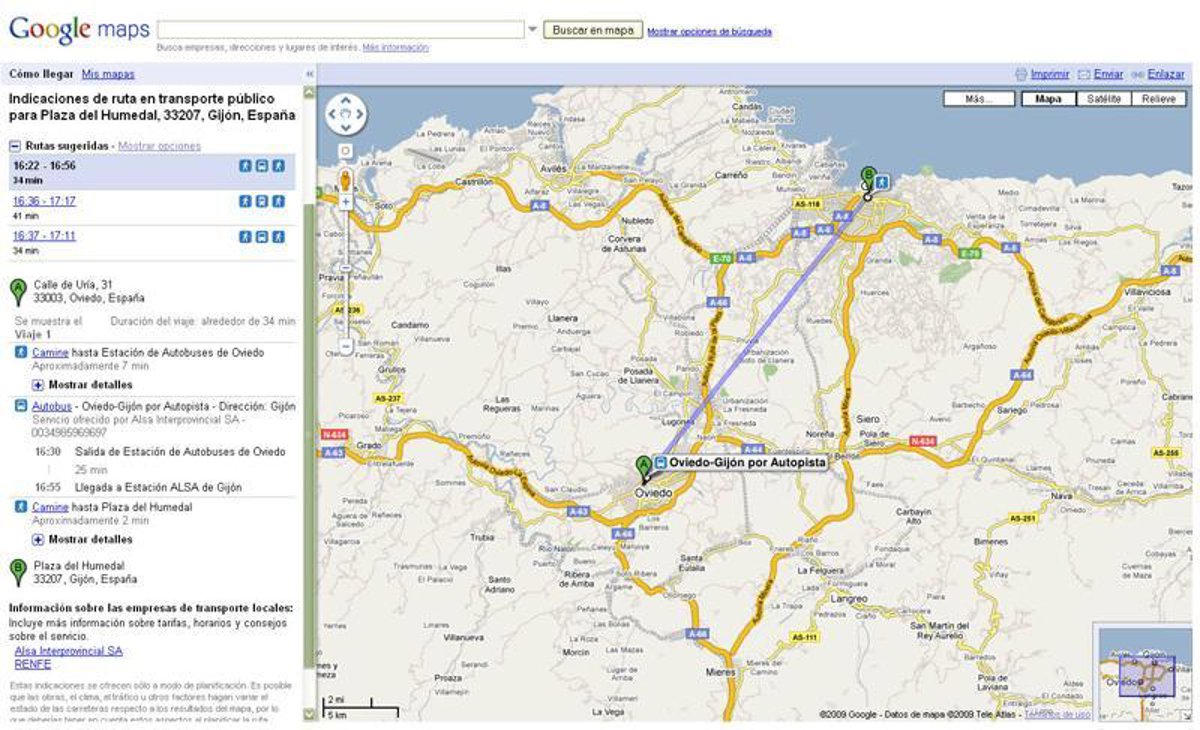Click the Buscar en mapa button
This screenshot has width=1200, height=730.
[x=593, y=30]
